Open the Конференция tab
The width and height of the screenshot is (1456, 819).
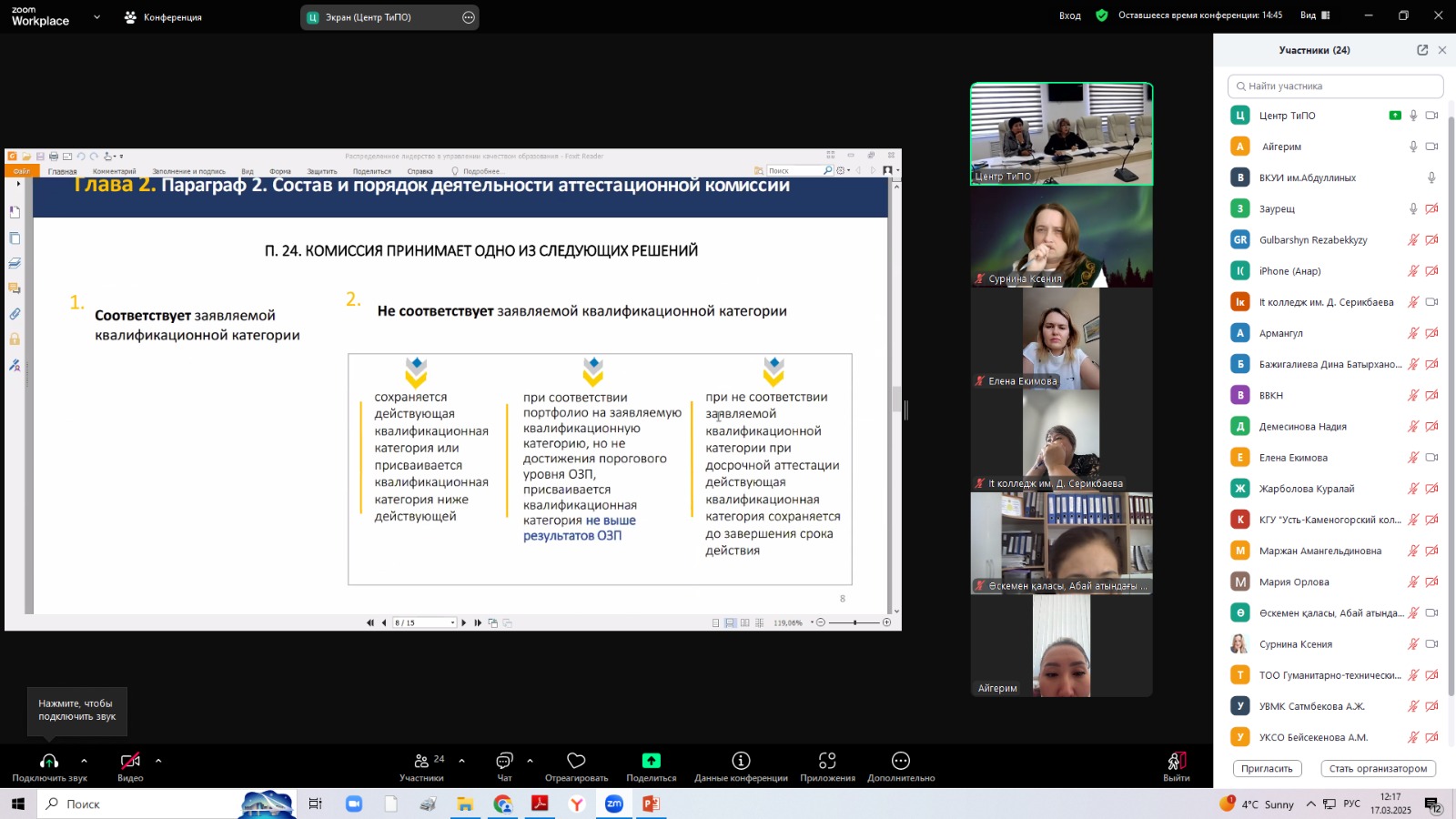click(164, 17)
